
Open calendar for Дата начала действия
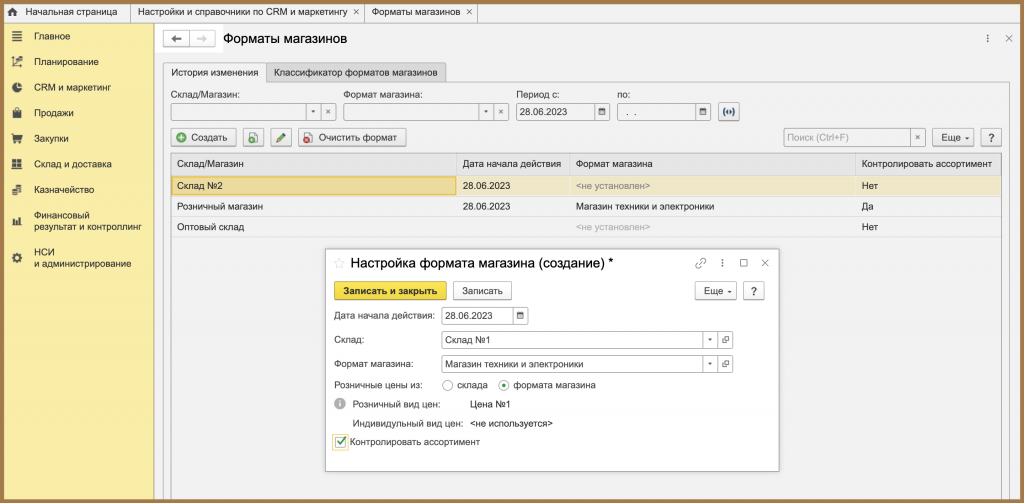520,316
